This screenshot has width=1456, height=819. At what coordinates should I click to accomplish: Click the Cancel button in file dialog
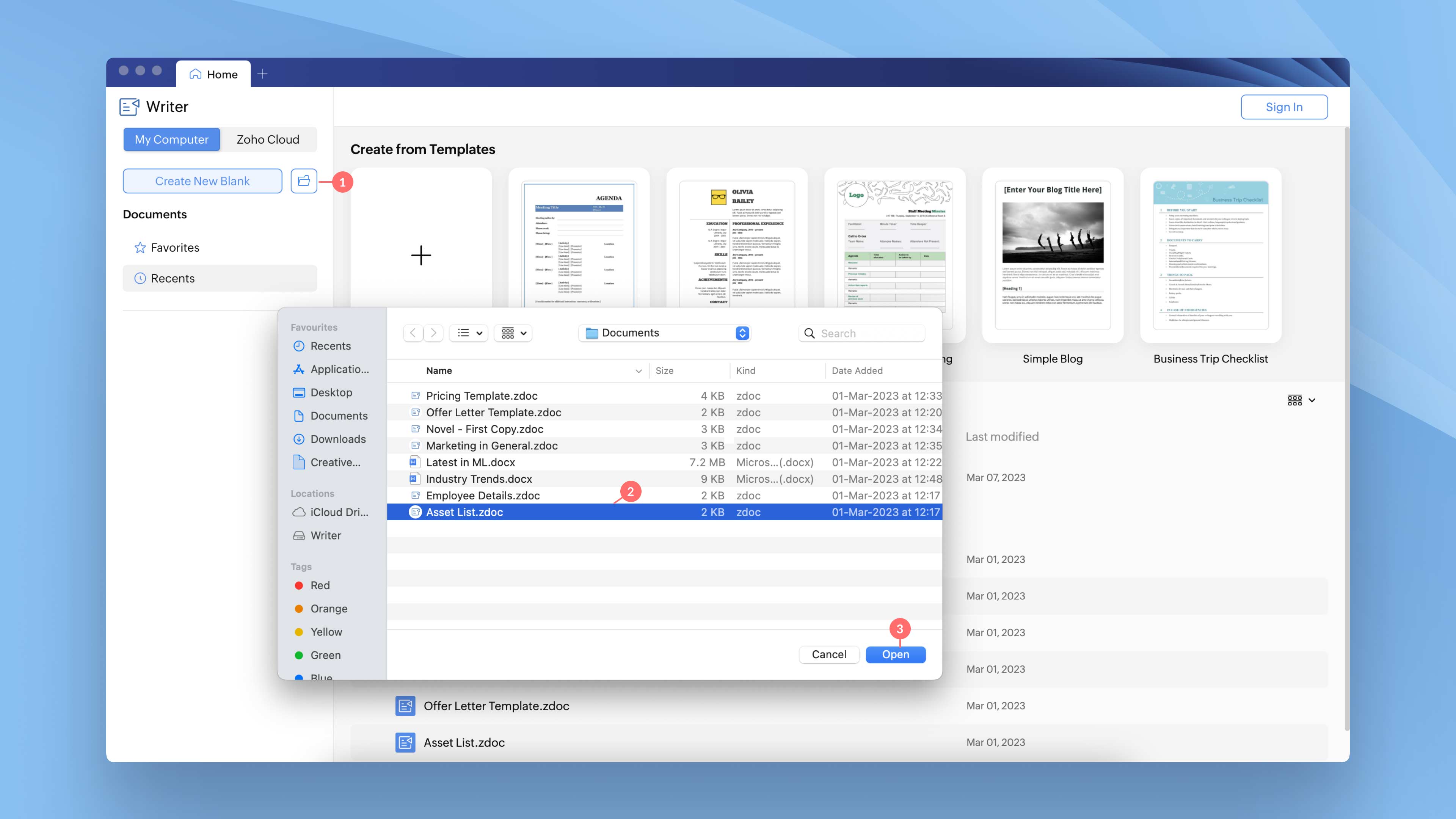(x=828, y=654)
